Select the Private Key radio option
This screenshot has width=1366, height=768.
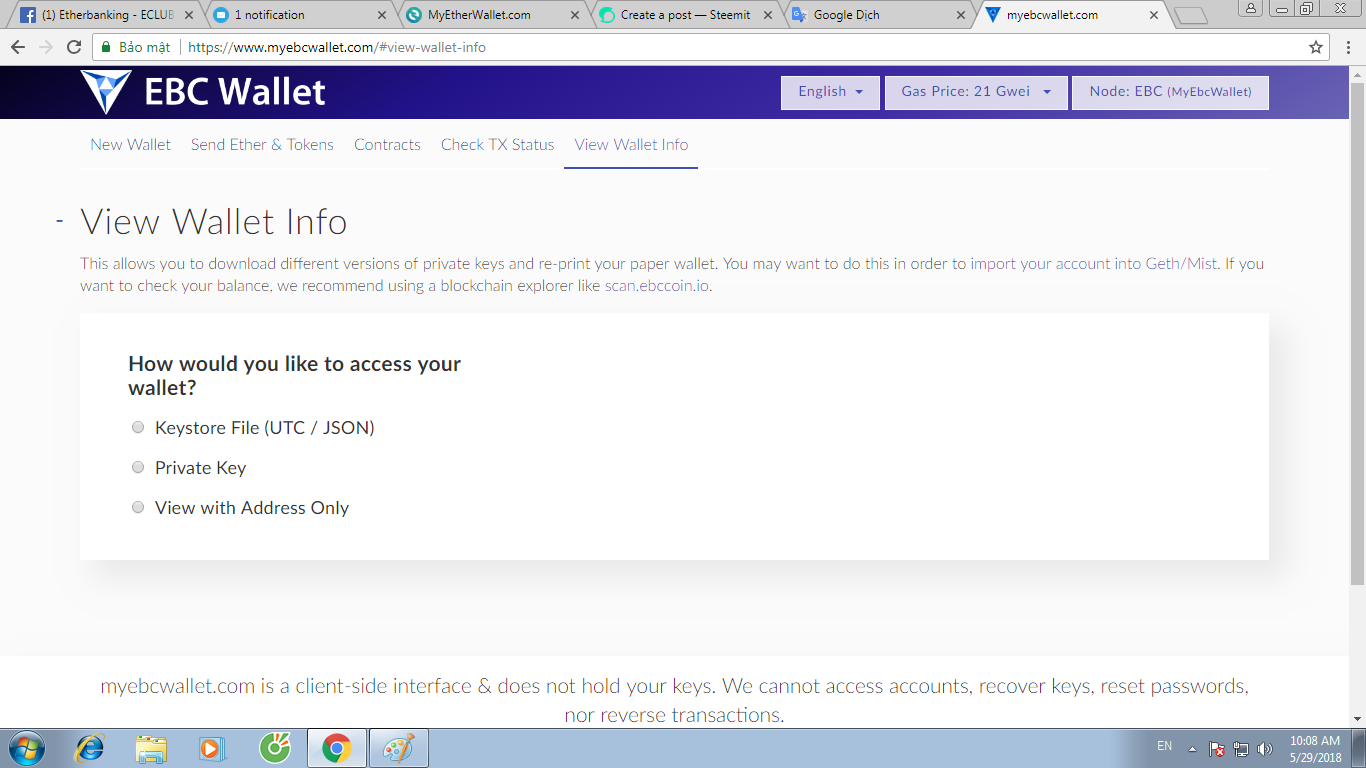[x=138, y=468]
